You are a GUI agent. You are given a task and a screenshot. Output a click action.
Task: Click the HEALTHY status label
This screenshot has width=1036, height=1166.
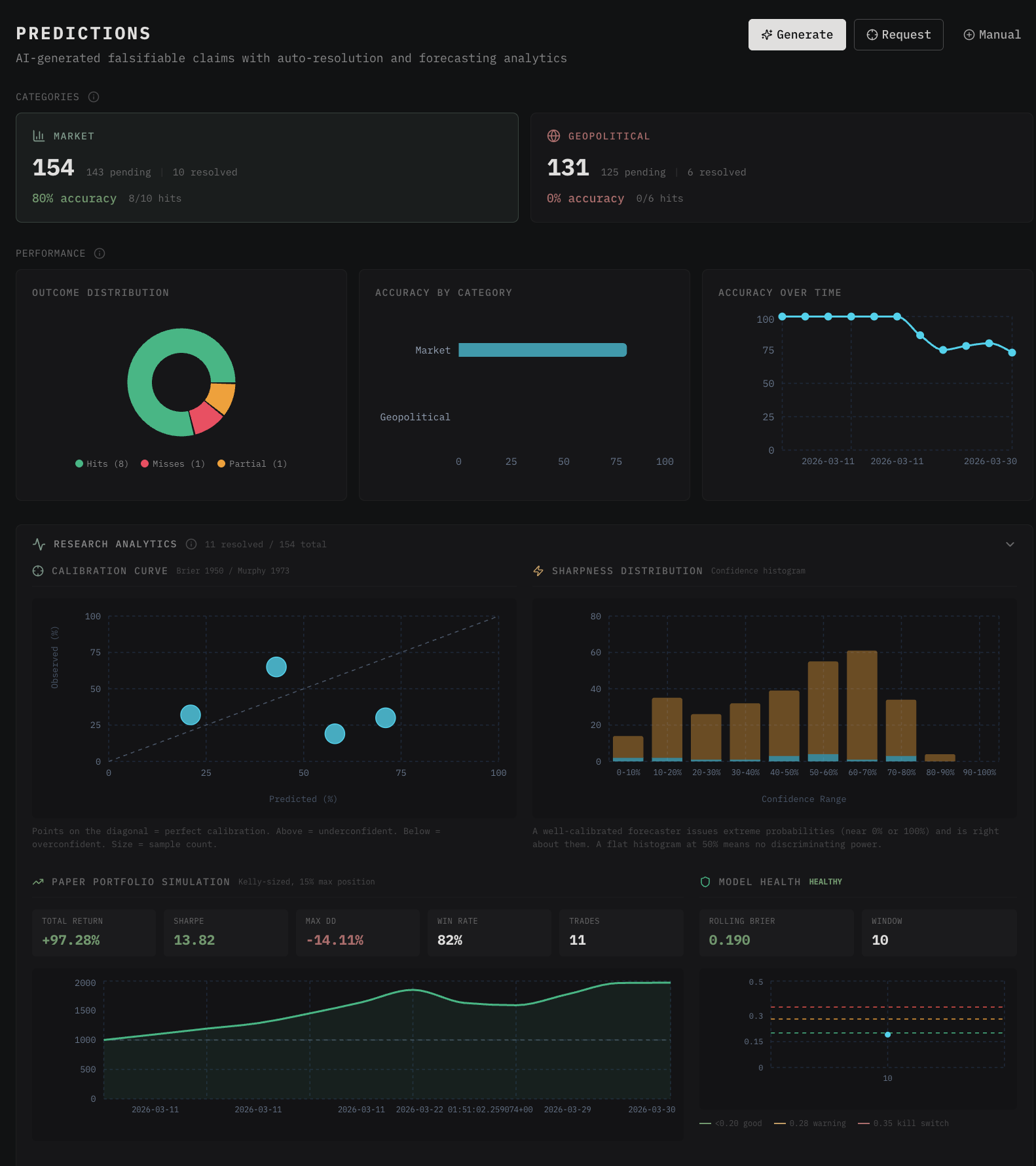click(826, 882)
